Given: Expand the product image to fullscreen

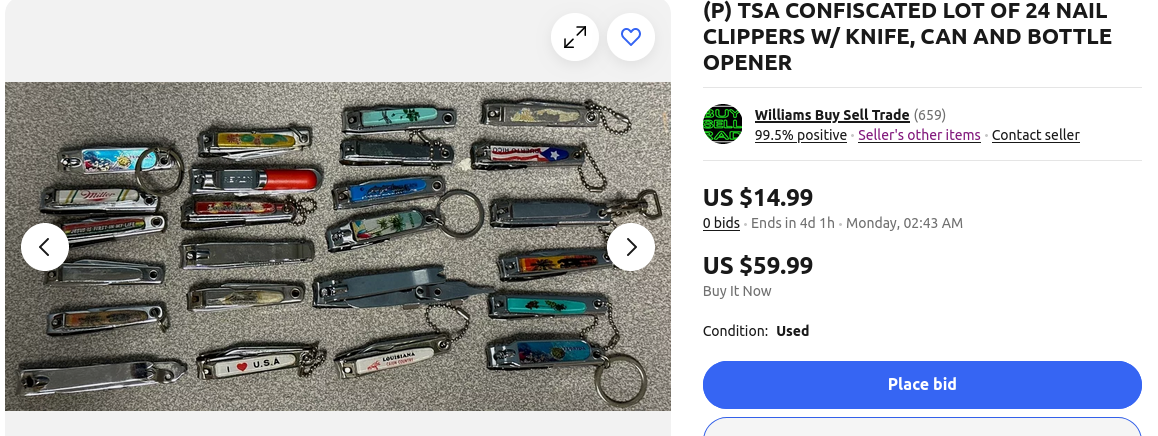Looking at the screenshot, I should click(575, 37).
